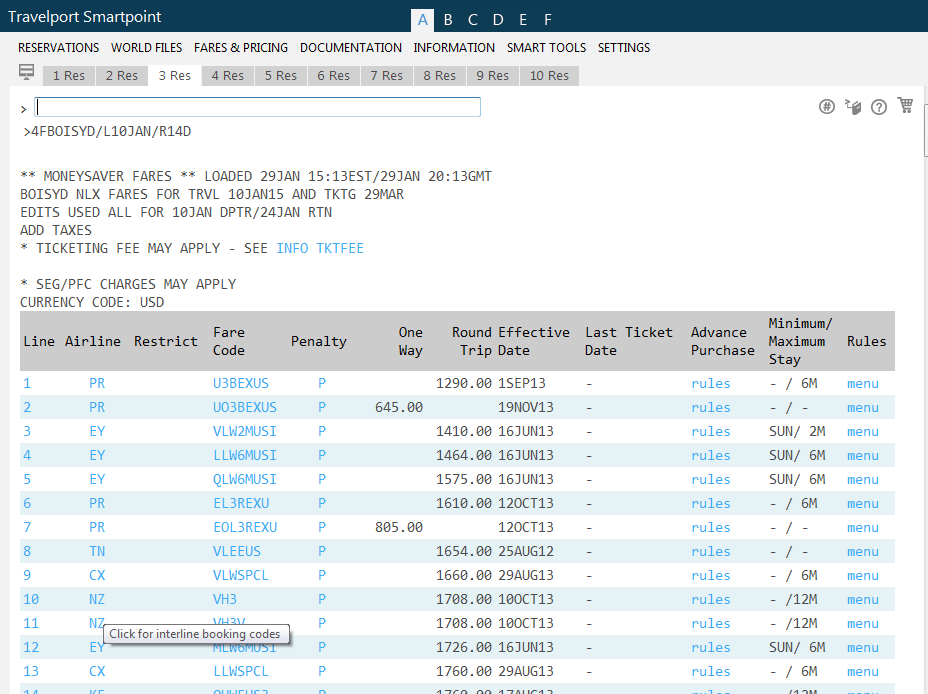Select the 2 Res tab
The image size is (928, 694).
[x=122, y=76]
